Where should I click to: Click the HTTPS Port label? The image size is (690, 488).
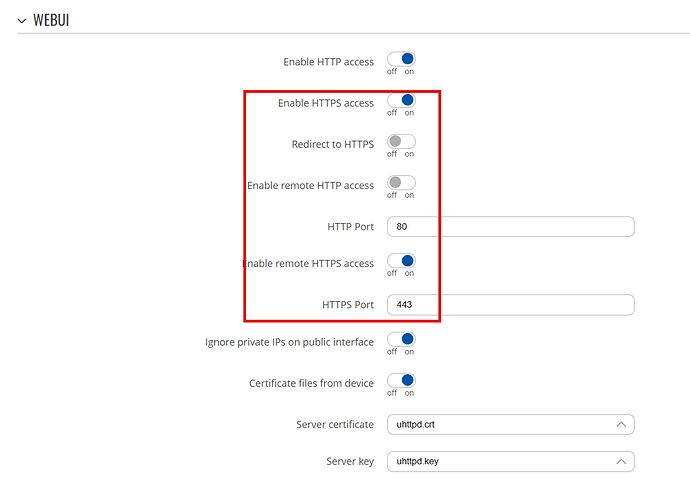pyautogui.click(x=348, y=305)
